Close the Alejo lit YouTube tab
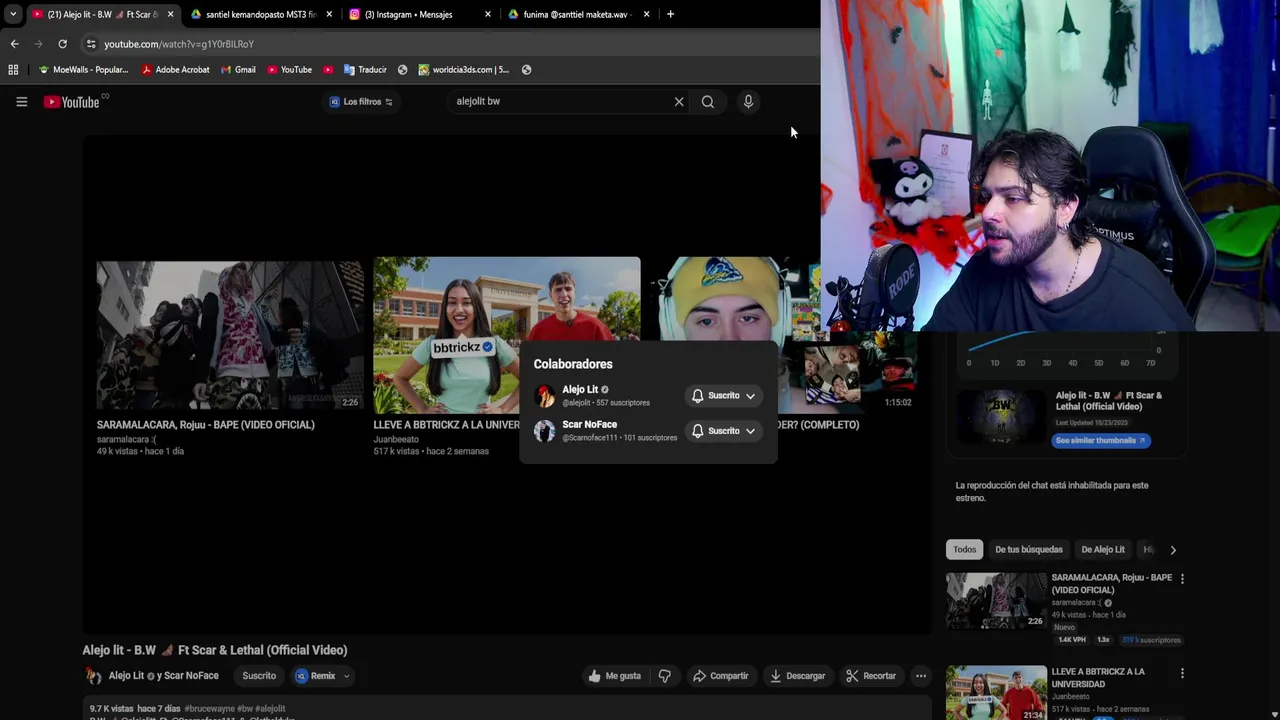The image size is (1280, 720). [x=171, y=14]
